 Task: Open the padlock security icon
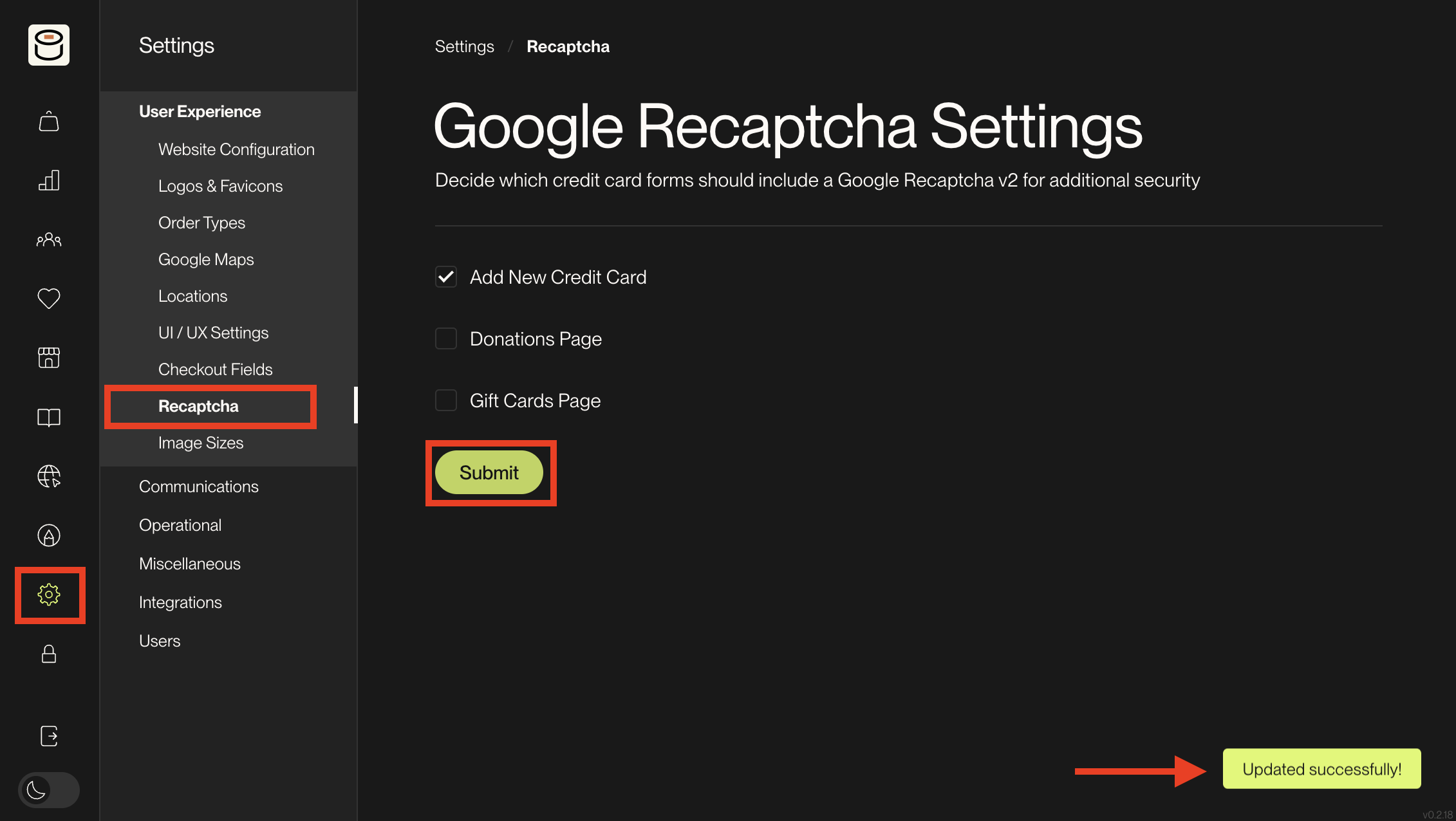[49, 654]
